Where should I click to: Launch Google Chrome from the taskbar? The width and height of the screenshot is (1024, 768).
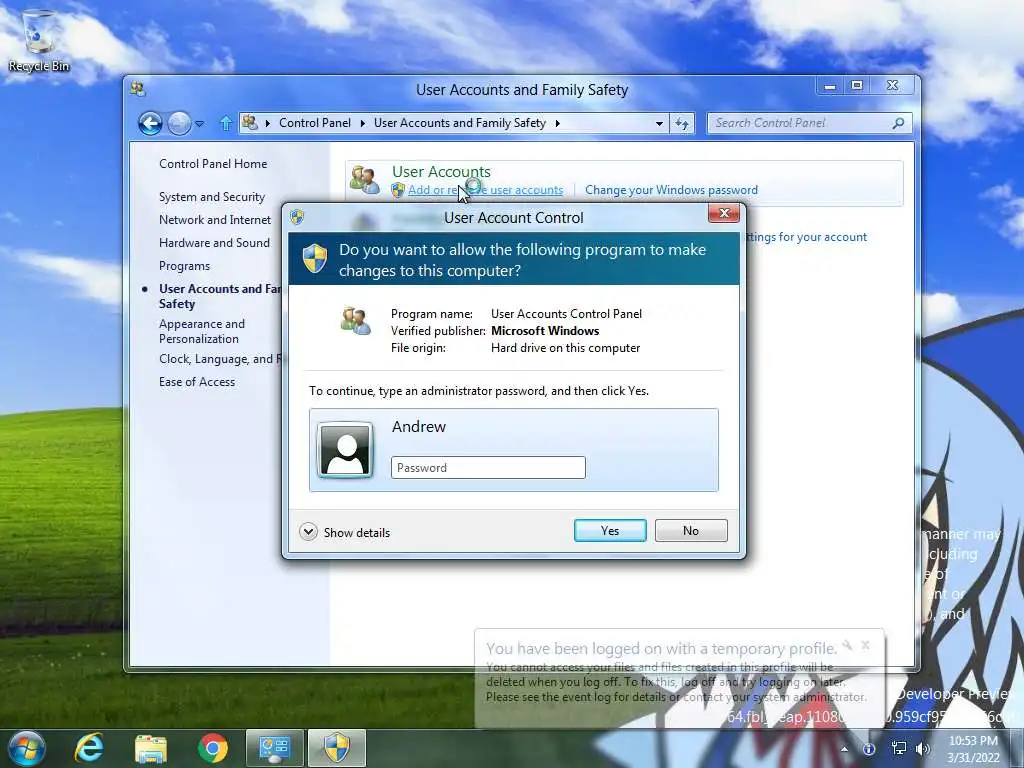point(213,748)
